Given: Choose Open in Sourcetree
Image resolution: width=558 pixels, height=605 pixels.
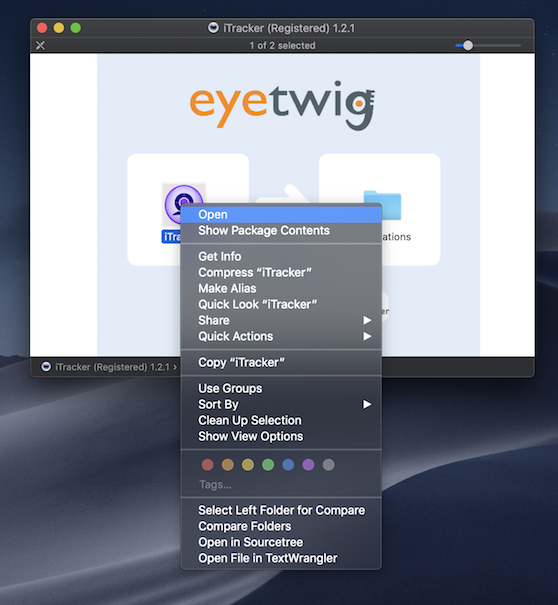Looking at the screenshot, I should coord(281,542).
